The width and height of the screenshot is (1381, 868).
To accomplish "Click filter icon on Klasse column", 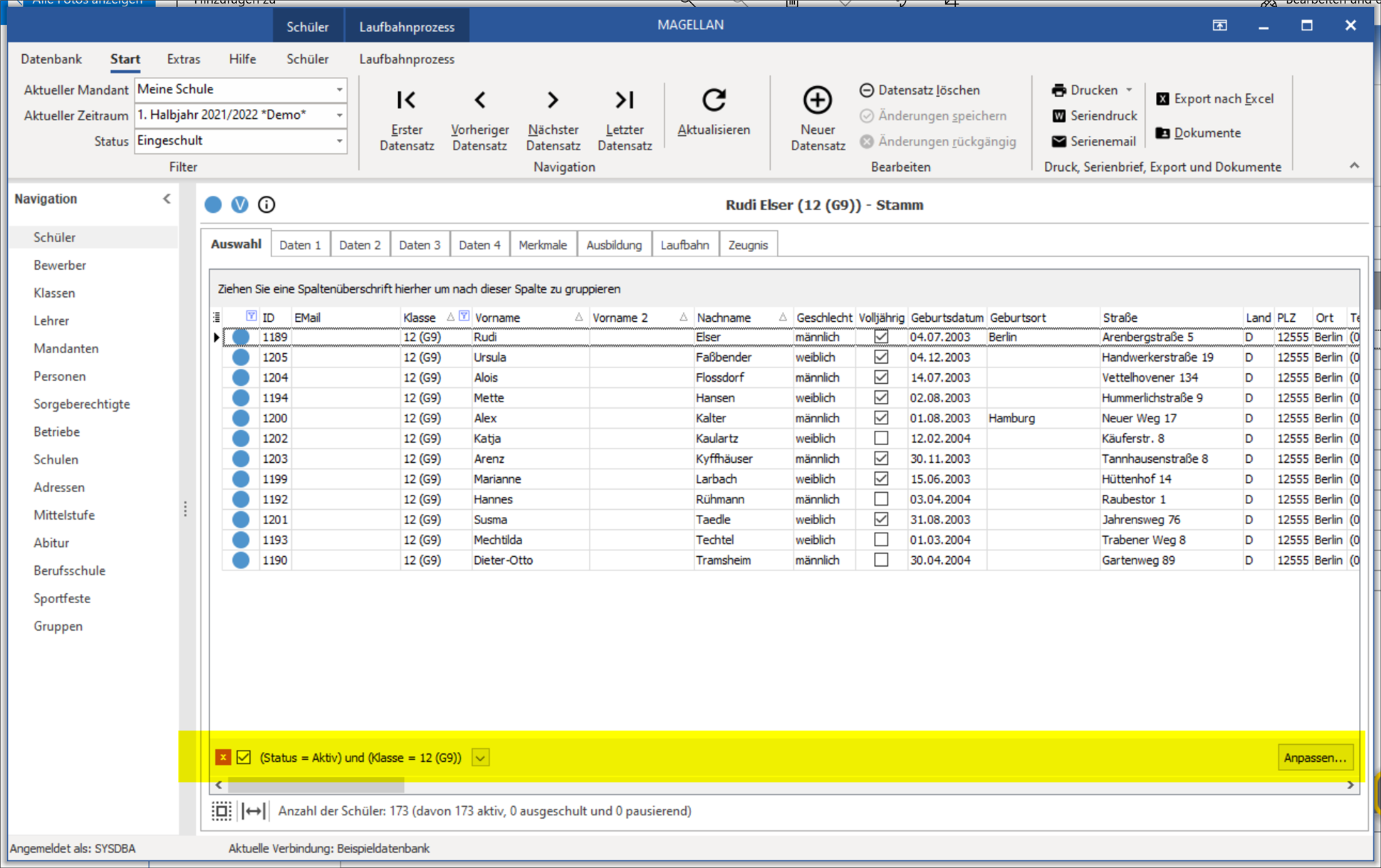I will pos(464,316).
